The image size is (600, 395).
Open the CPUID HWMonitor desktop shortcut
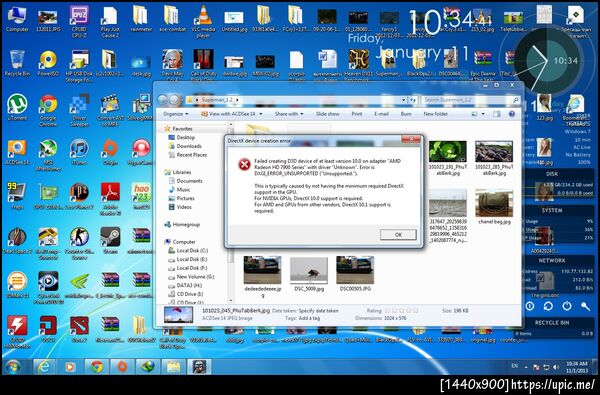(x=17, y=332)
